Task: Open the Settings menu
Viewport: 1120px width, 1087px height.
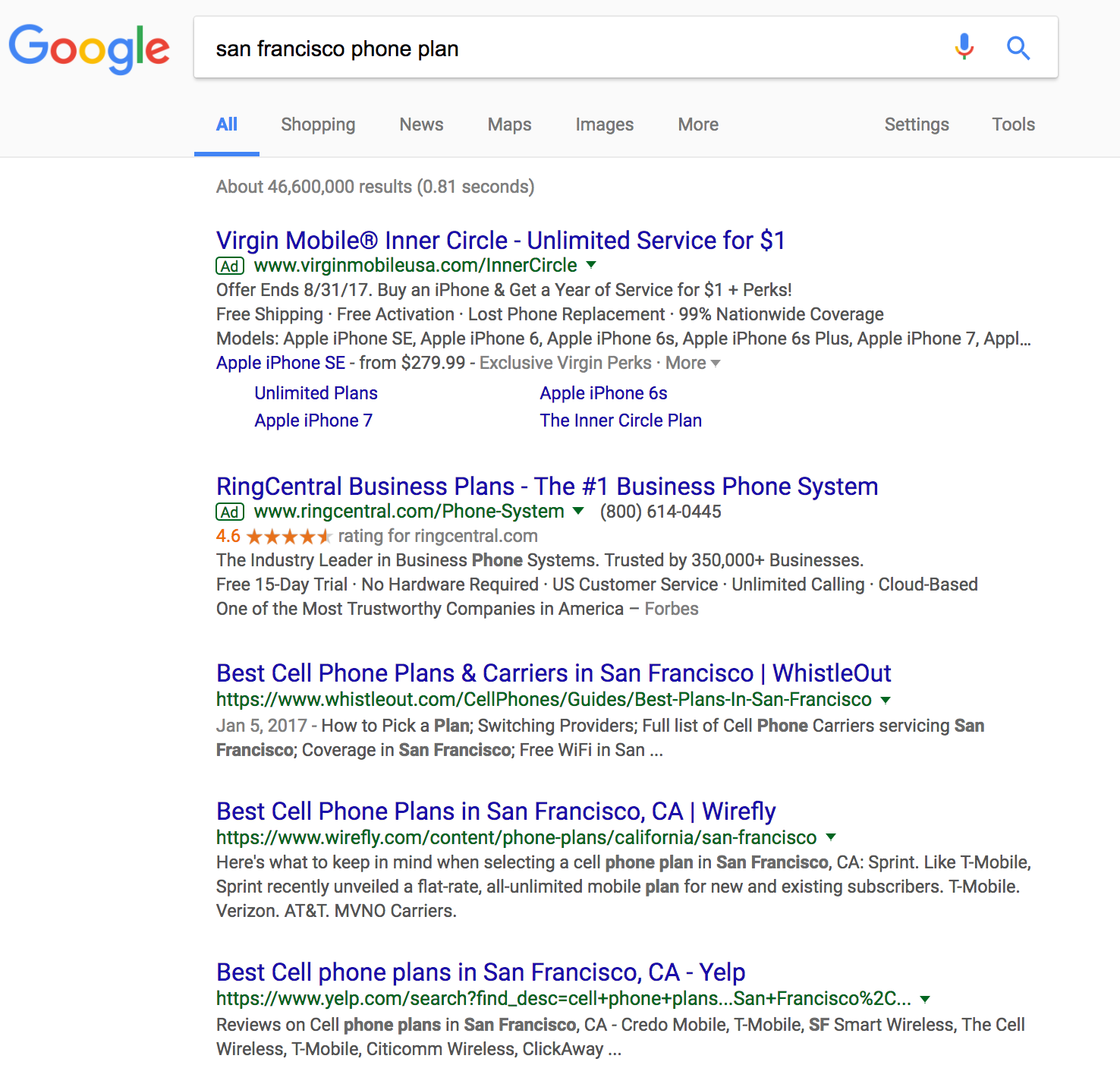Action: point(916,124)
